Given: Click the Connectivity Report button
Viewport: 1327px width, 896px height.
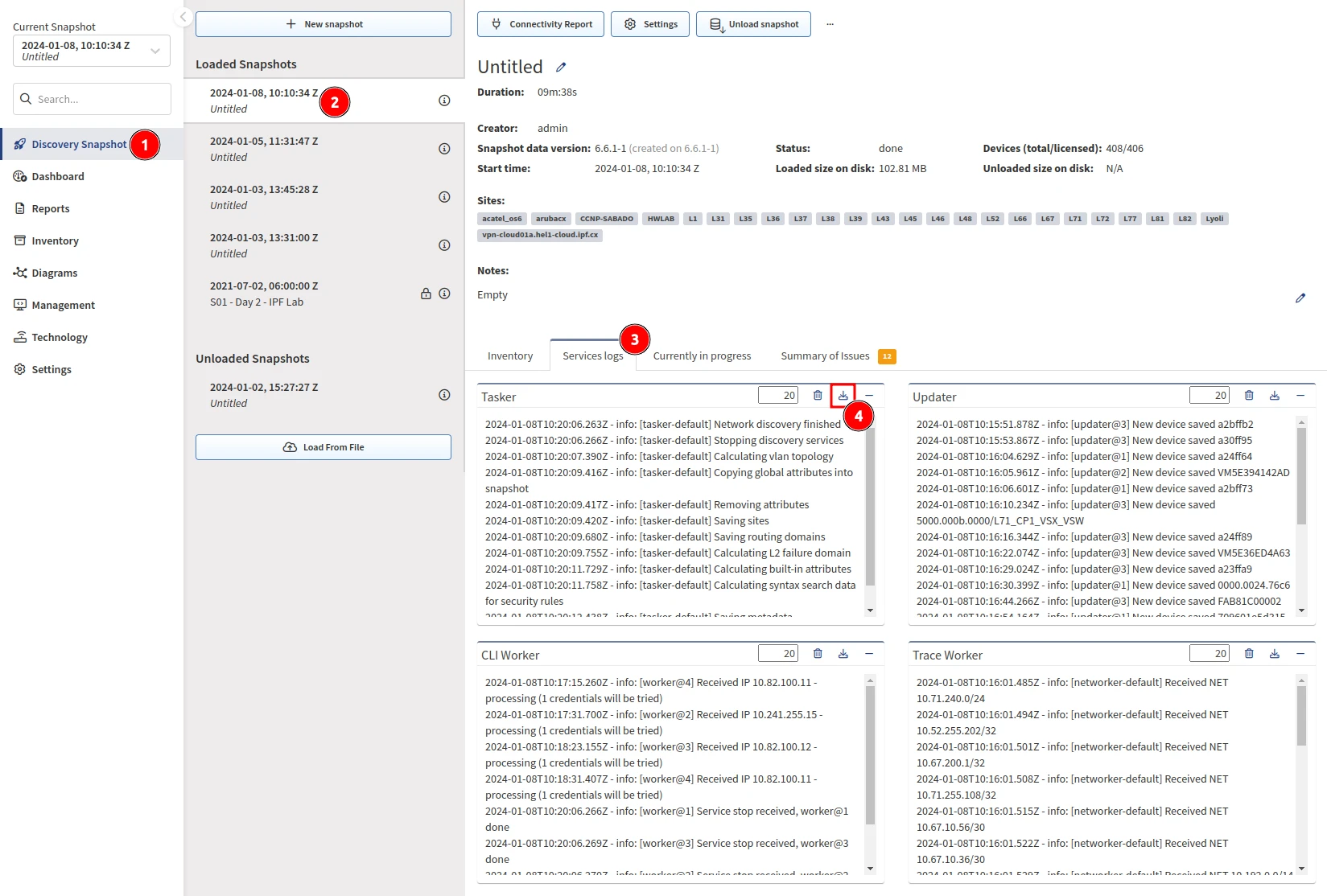Looking at the screenshot, I should 542,24.
